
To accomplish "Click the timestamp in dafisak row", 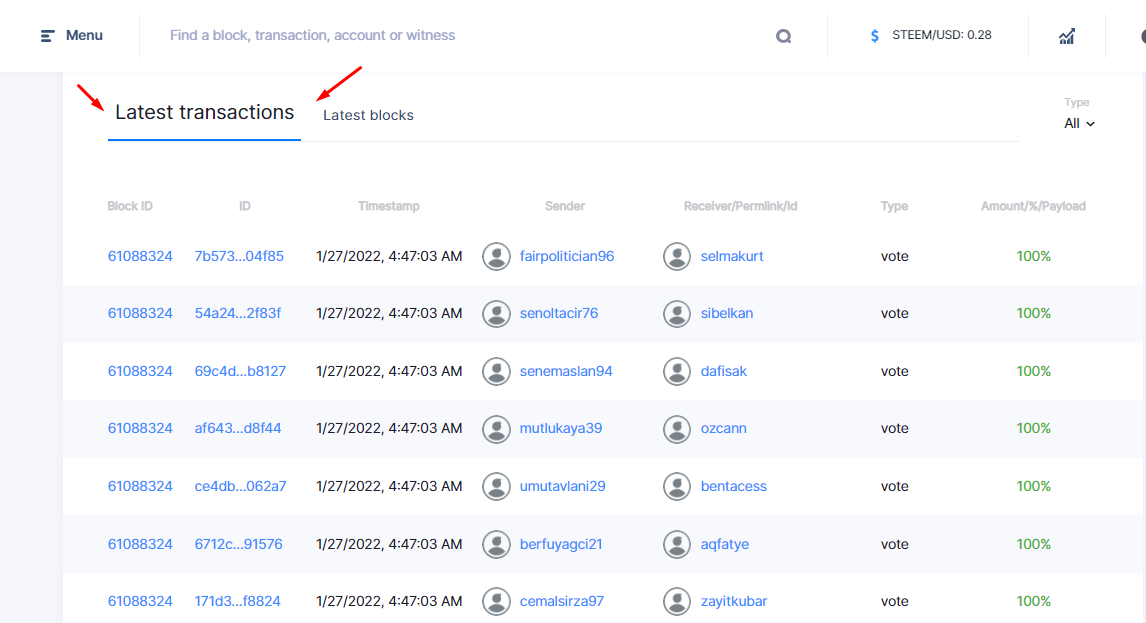I will 389,371.
